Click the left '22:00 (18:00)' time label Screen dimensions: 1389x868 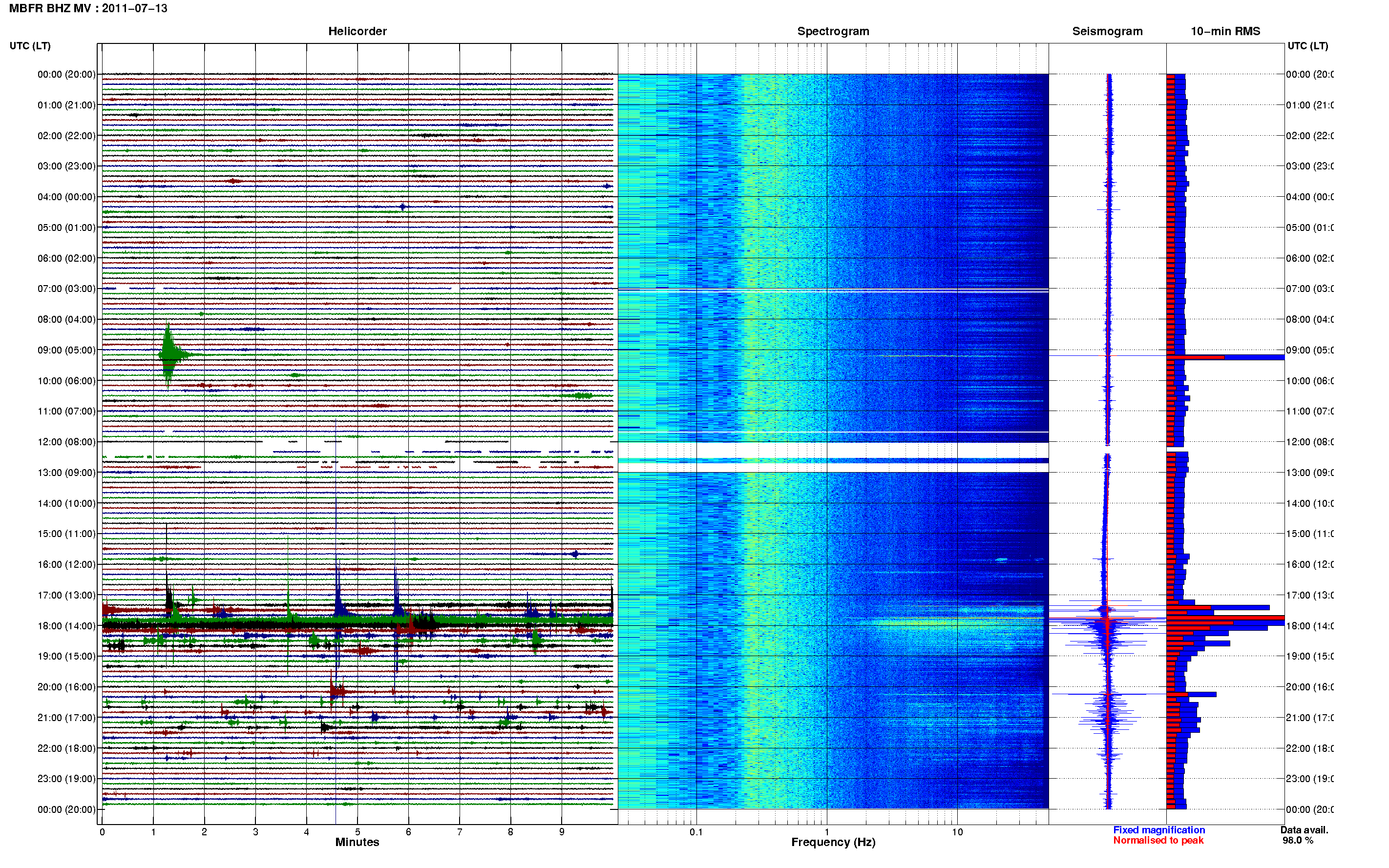pos(66,748)
